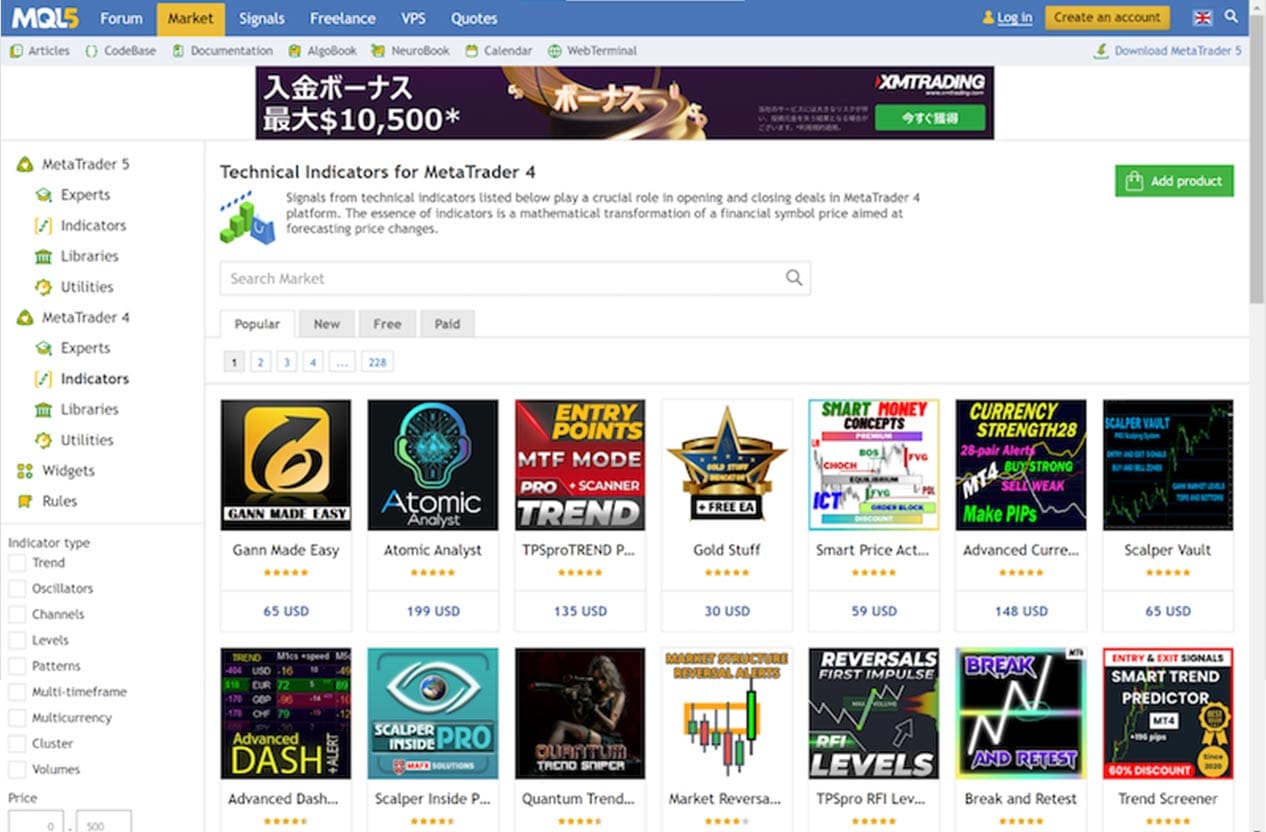
Task: Open the Advanced Dashboard product image
Action: 286,714
